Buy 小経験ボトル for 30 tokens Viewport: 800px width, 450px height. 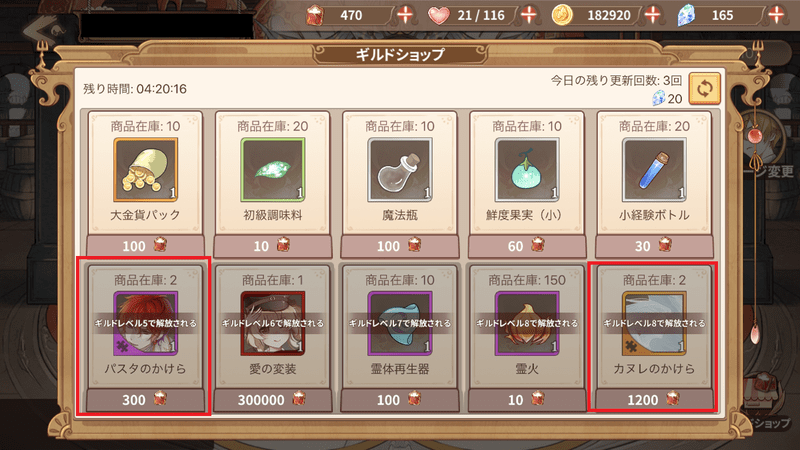click(x=654, y=246)
